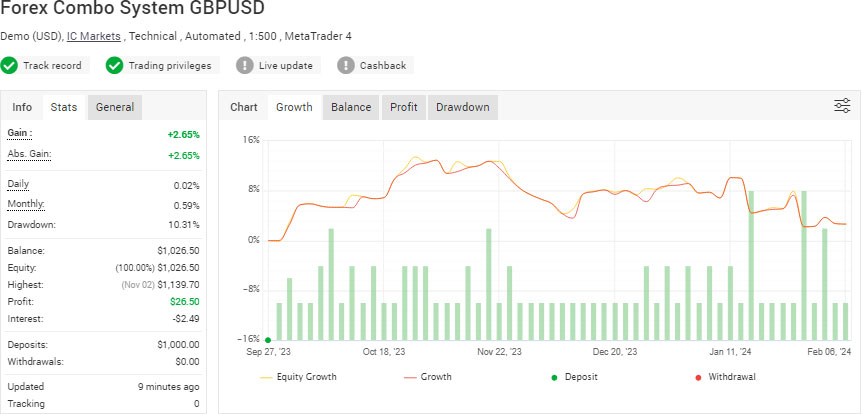The image size is (862, 414).
Task: Click the Abs. Gain label
Action: 29,154
